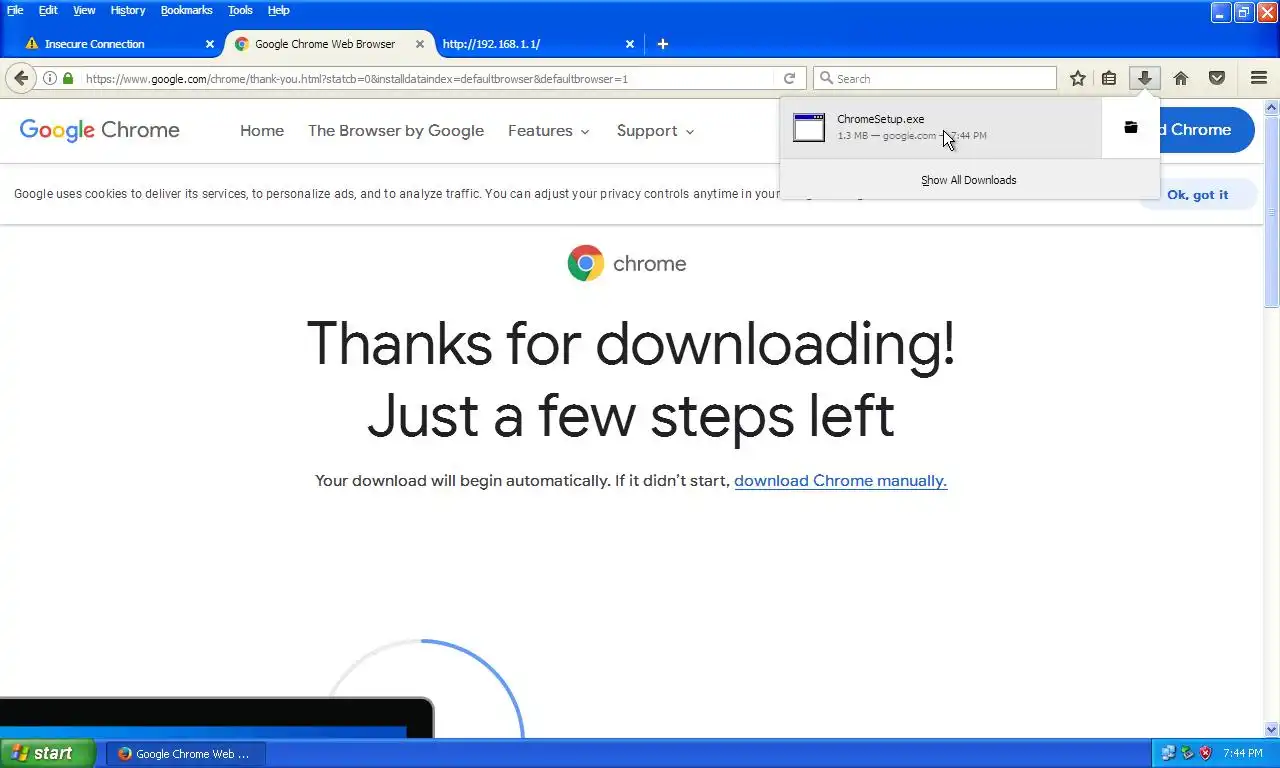Open the Help menu
The image size is (1280, 768).
(278, 10)
